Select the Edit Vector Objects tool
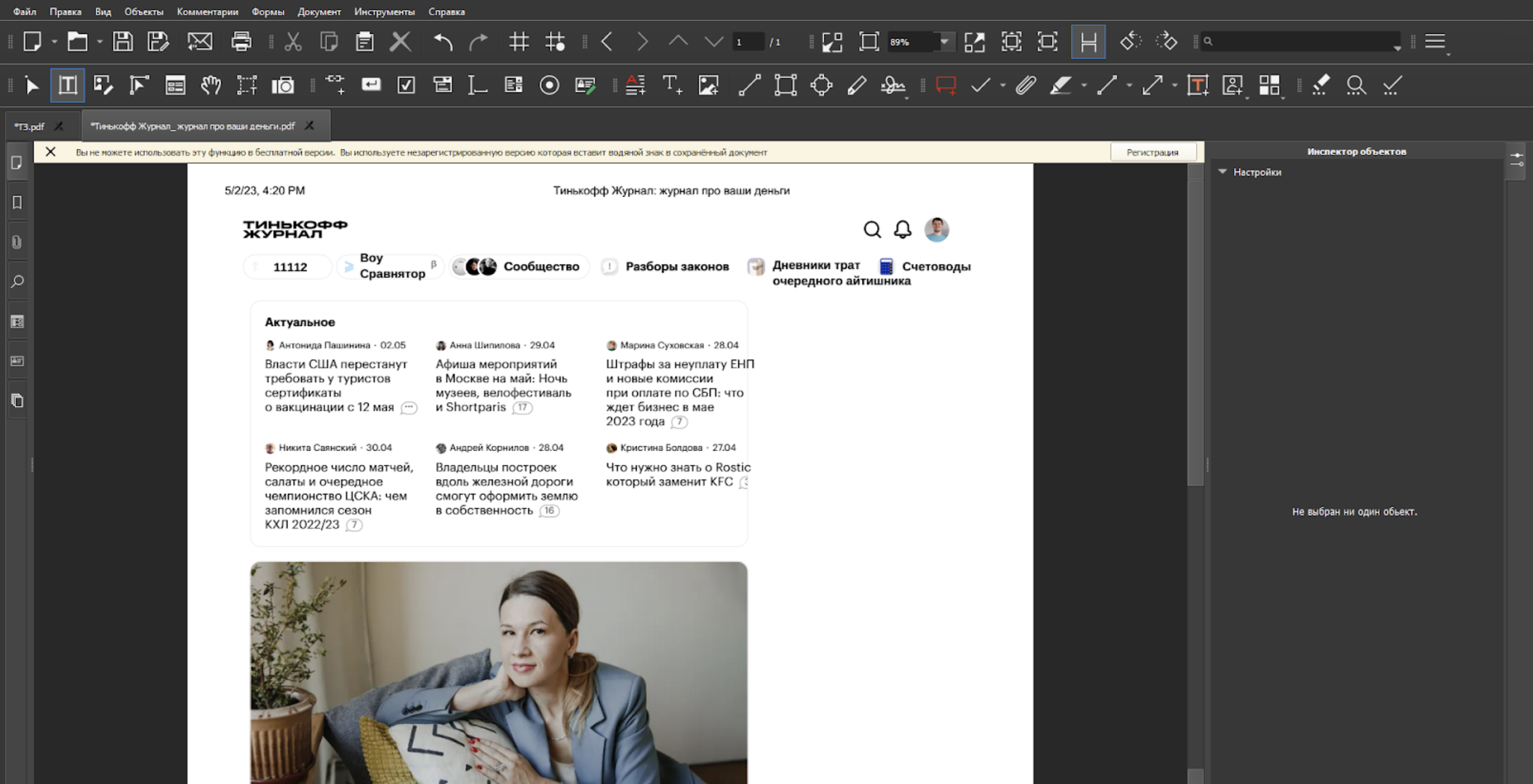 (139, 85)
